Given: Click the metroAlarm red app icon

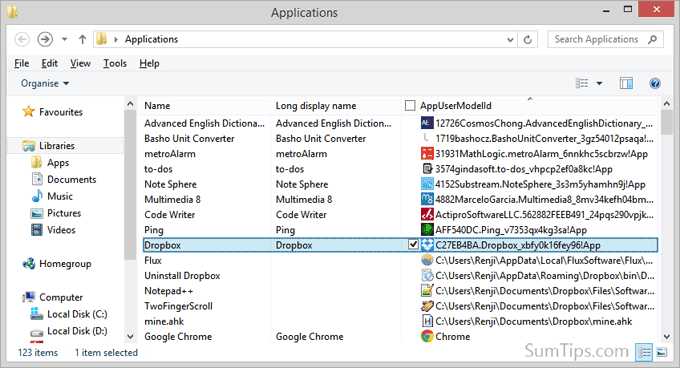Looking at the screenshot, I should point(427,153).
